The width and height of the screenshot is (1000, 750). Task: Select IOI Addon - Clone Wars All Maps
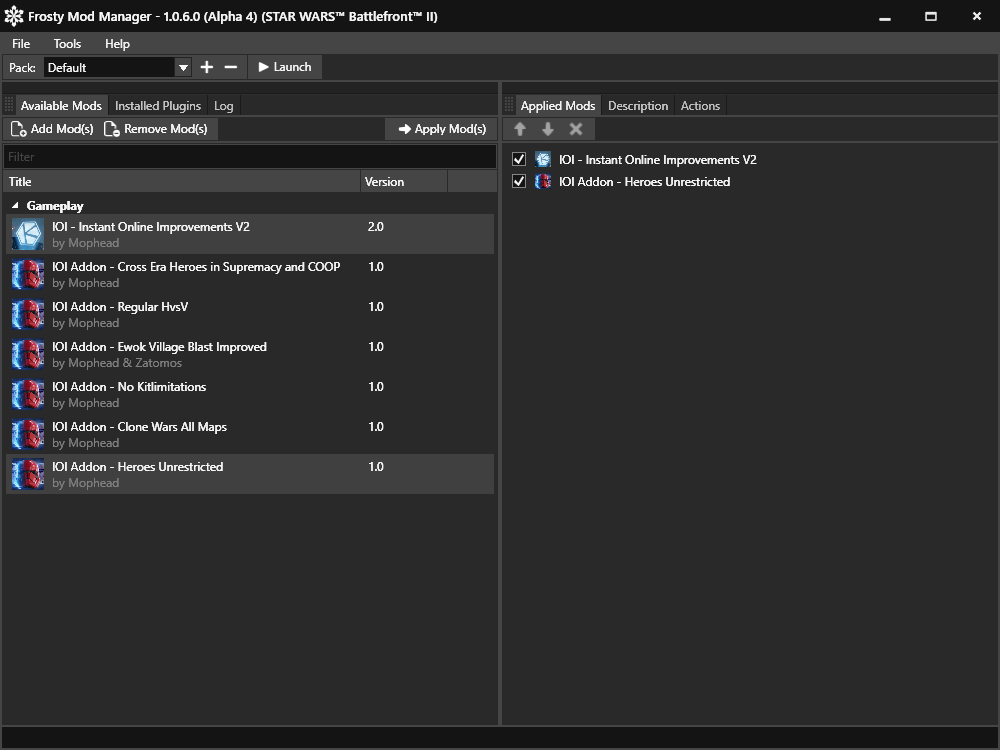[x=250, y=434]
